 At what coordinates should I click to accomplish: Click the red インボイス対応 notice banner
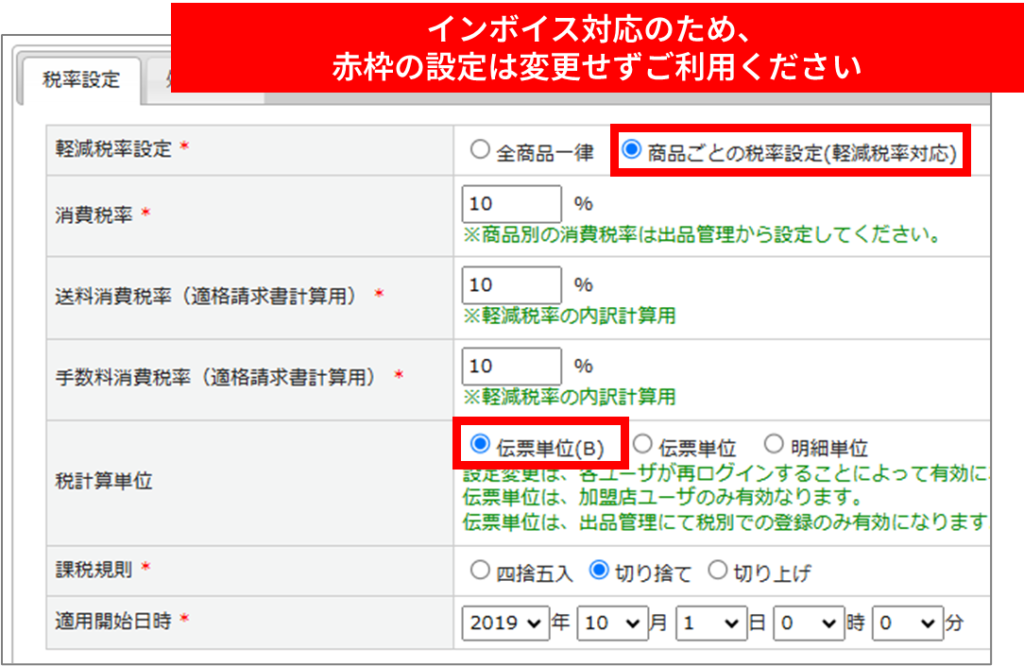point(596,48)
